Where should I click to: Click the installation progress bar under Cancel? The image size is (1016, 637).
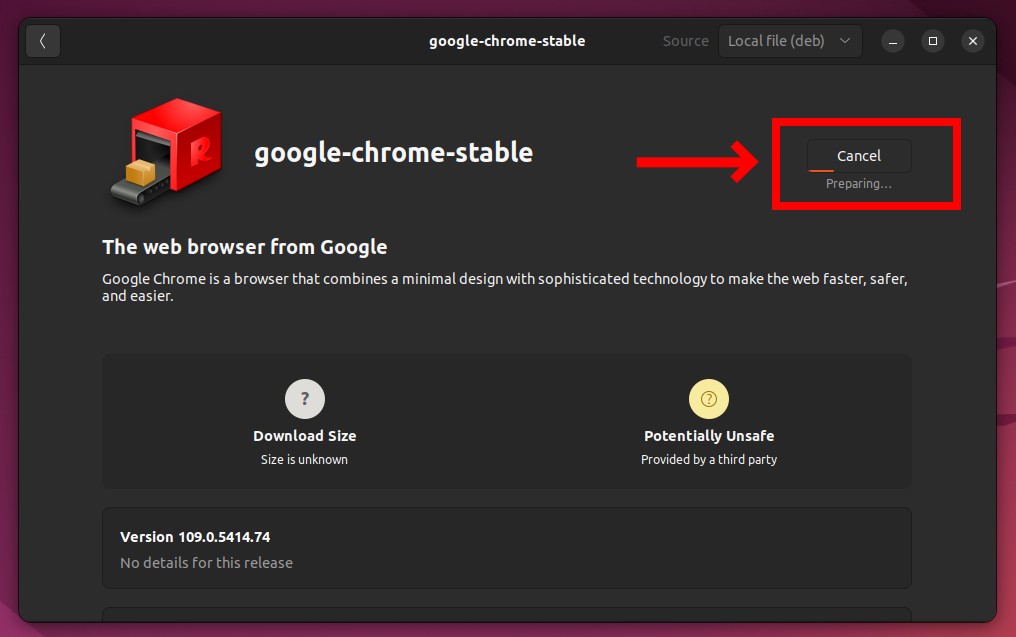[859, 170]
